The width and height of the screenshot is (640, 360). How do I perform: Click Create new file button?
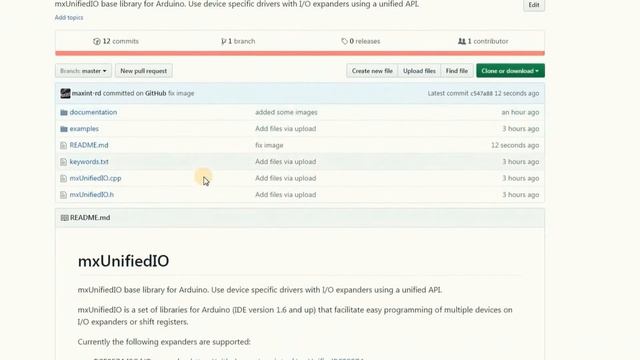pyautogui.click(x=372, y=71)
